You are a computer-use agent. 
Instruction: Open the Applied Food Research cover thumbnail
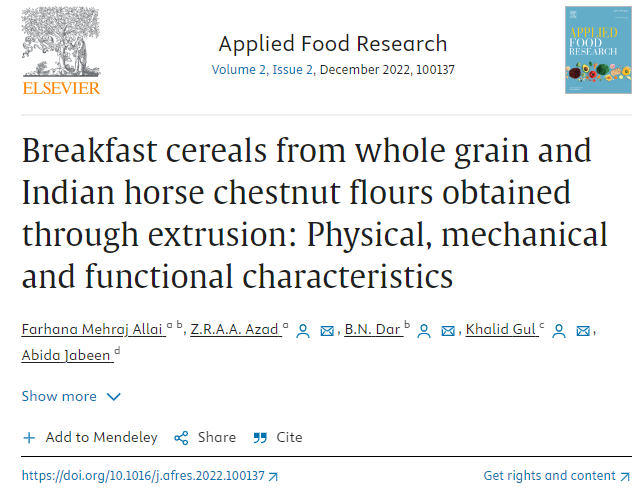[598, 50]
